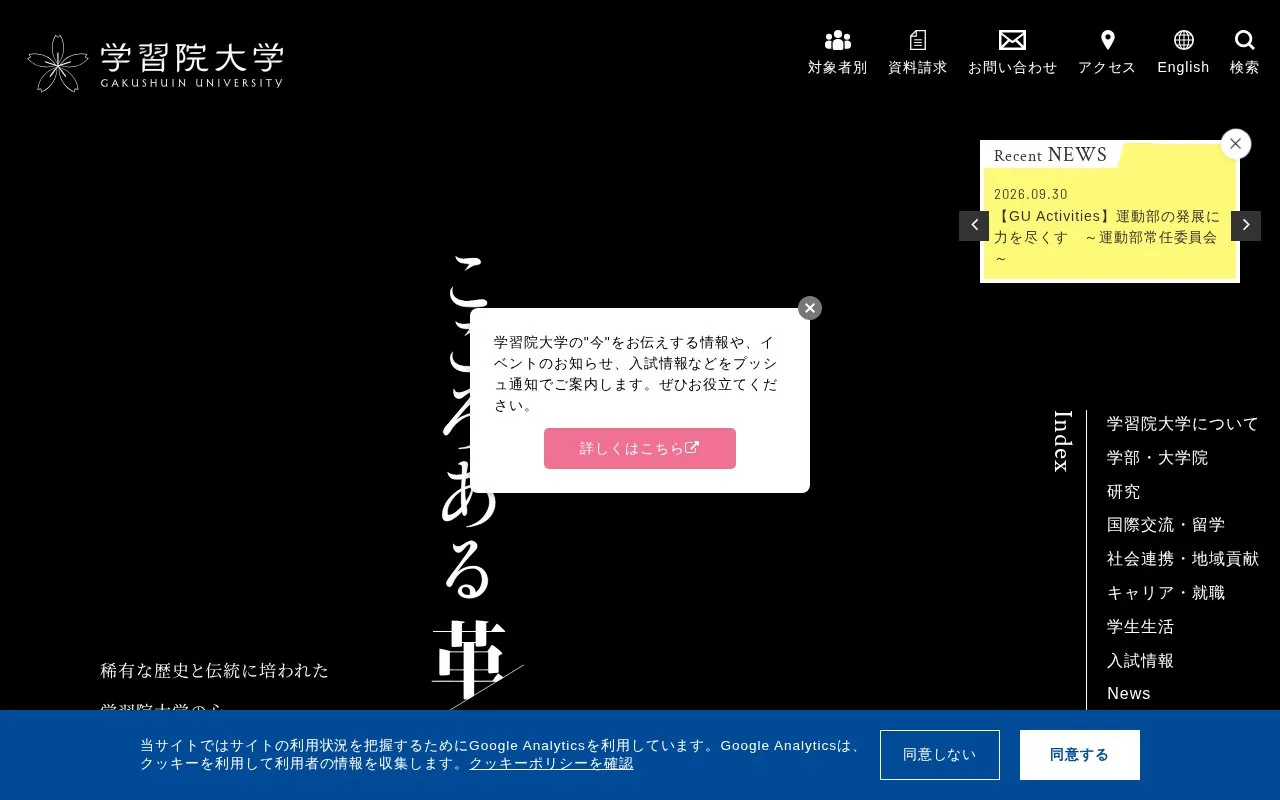Click the Recent NEWS heading
1280x800 pixels.
coord(1051,155)
